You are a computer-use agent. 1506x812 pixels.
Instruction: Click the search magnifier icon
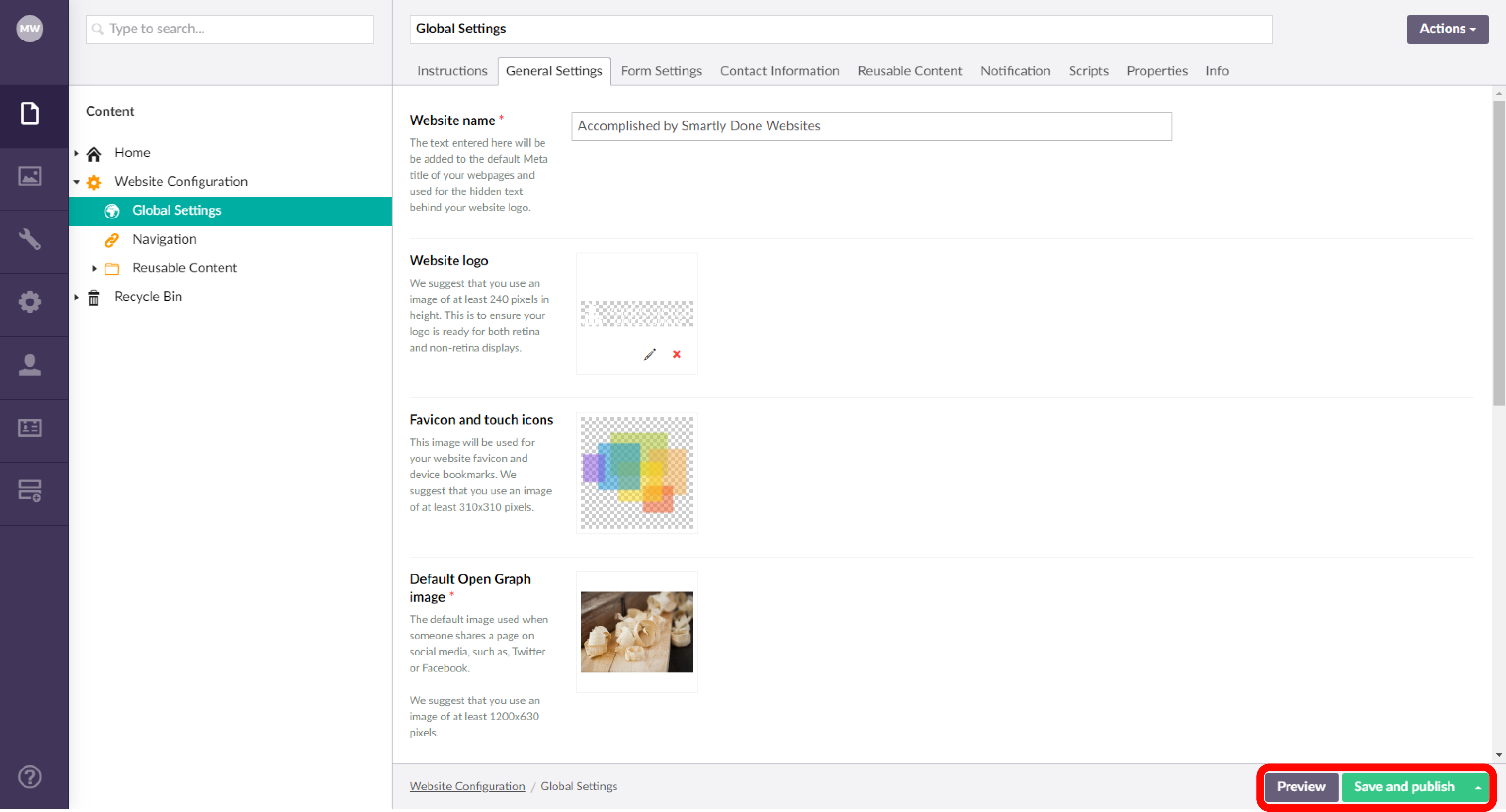(x=98, y=29)
